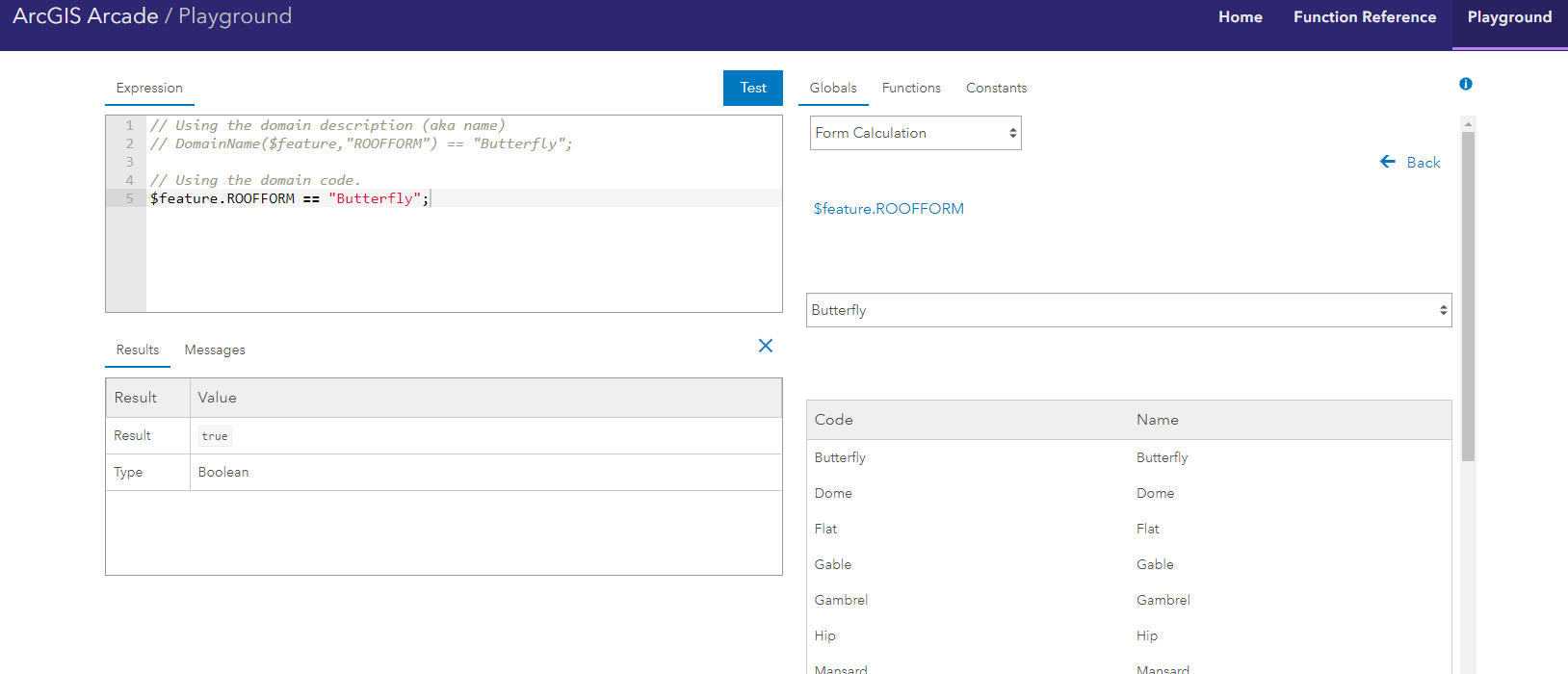Click the Expression tab label
The height and width of the screenshot is (674, 1568).
tap(149, 88)
